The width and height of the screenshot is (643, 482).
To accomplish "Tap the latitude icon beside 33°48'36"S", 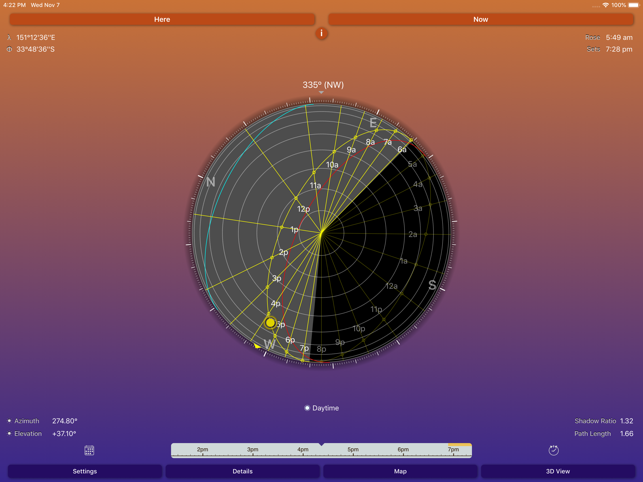I will 9,49.
